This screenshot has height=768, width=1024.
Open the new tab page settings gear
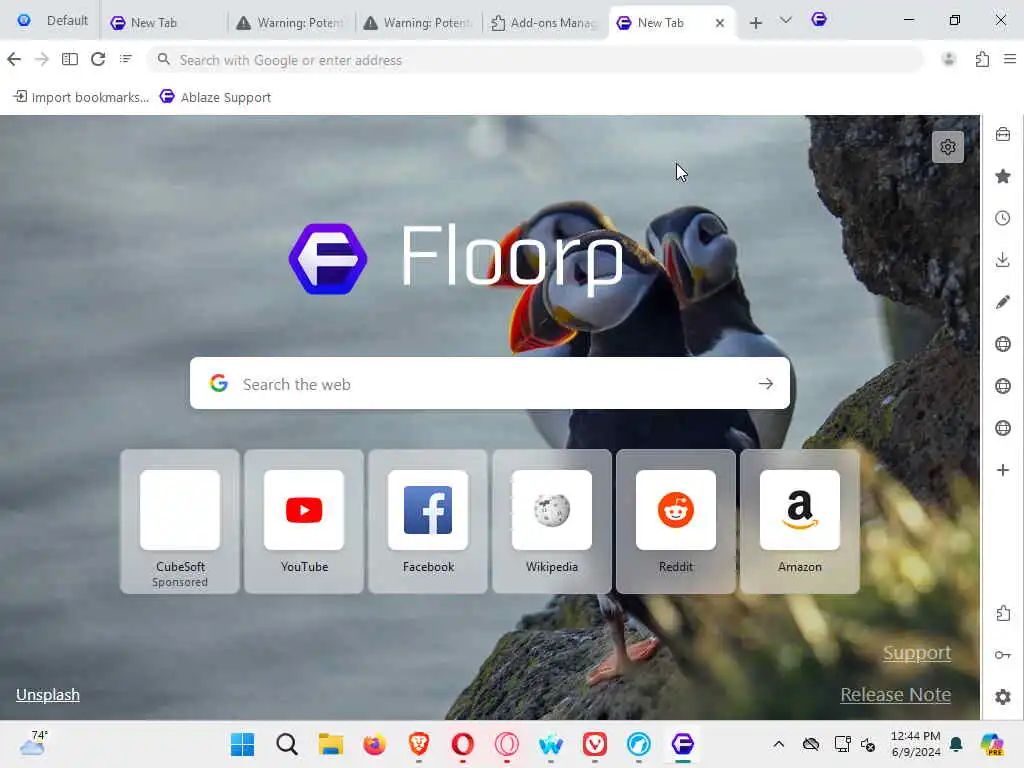[x=948, y=147]
